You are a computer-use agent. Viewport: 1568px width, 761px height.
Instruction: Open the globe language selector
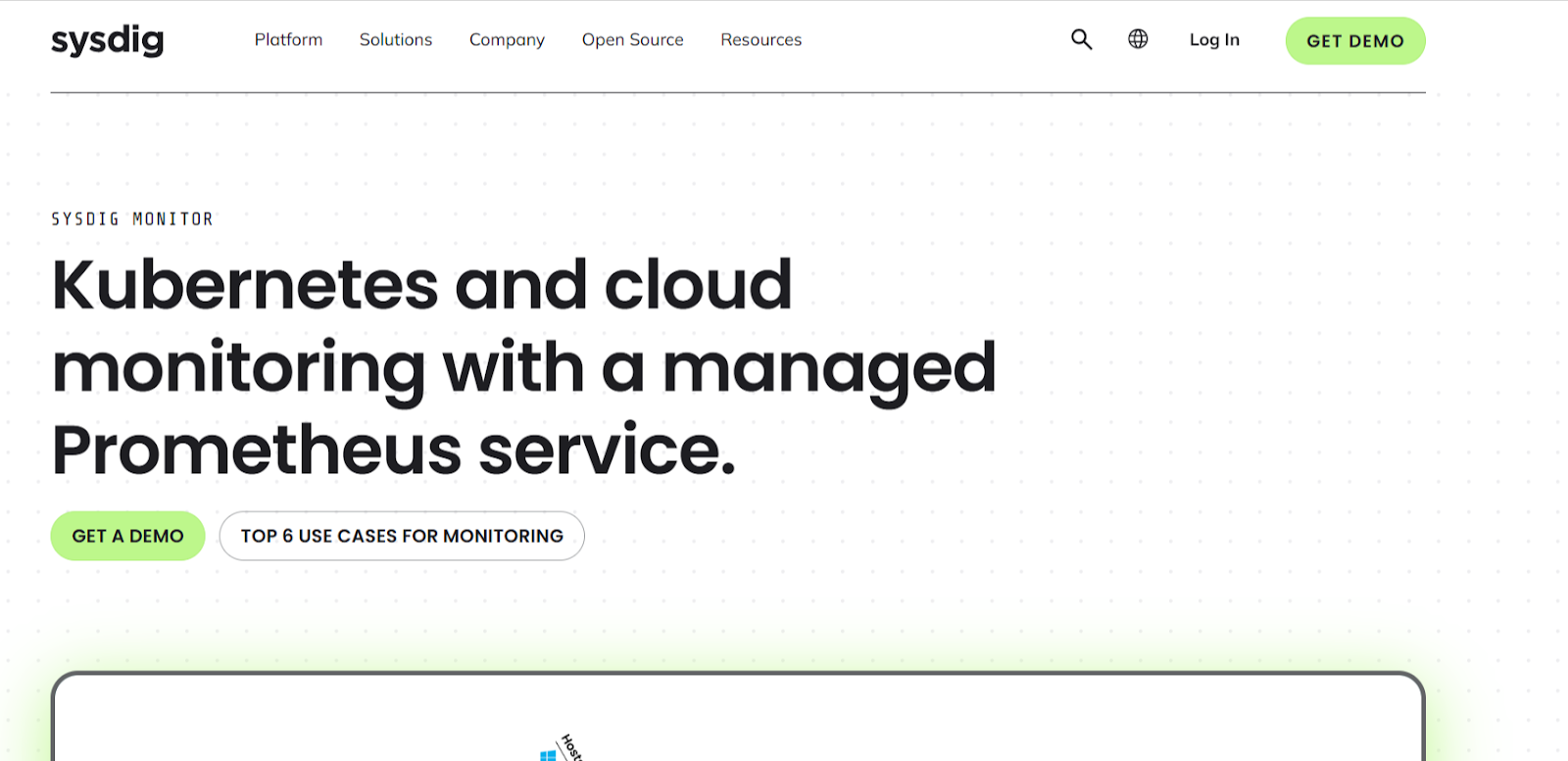coord(1138,39)
